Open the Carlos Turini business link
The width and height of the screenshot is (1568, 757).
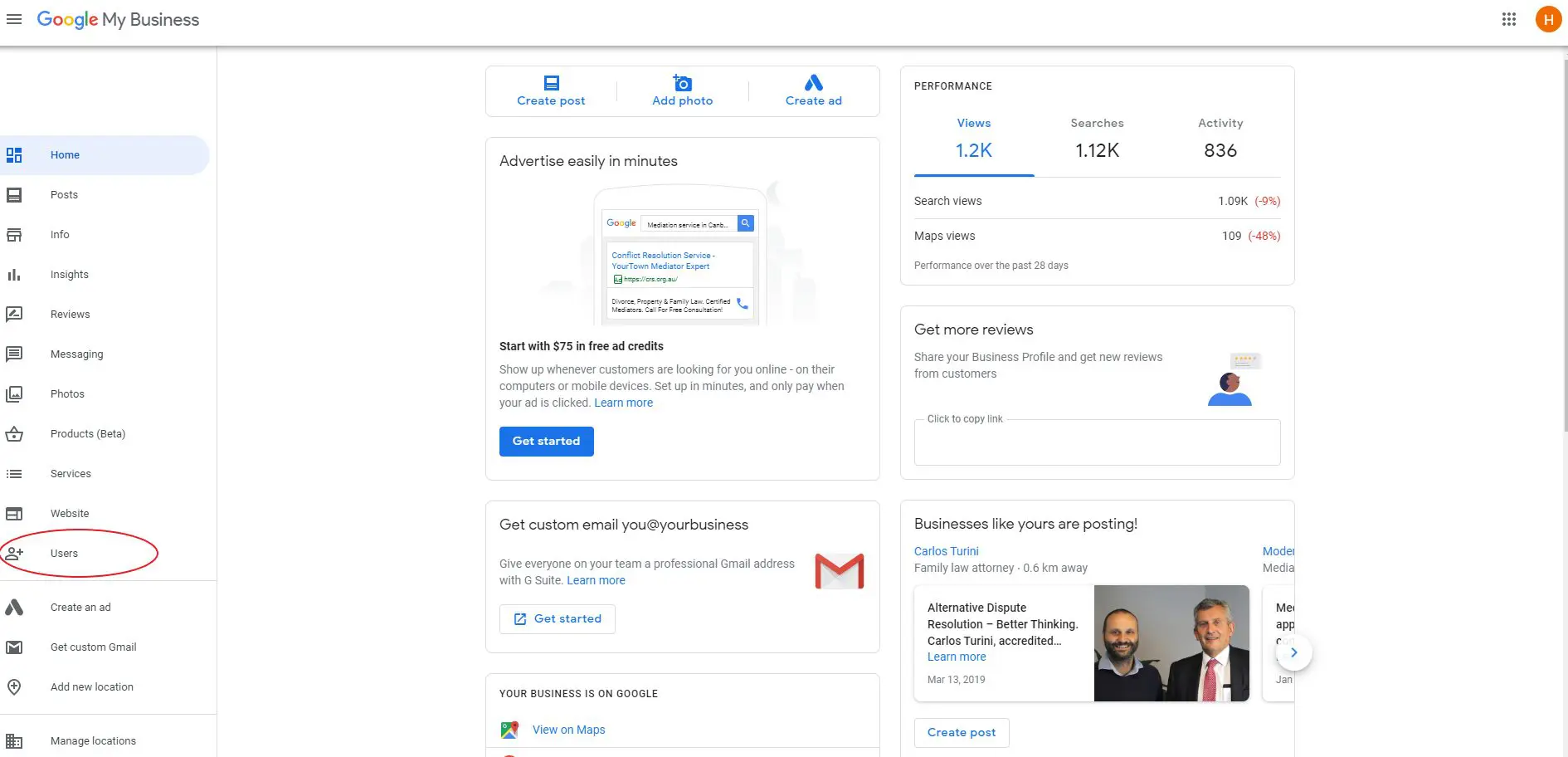tap(947, 551)
